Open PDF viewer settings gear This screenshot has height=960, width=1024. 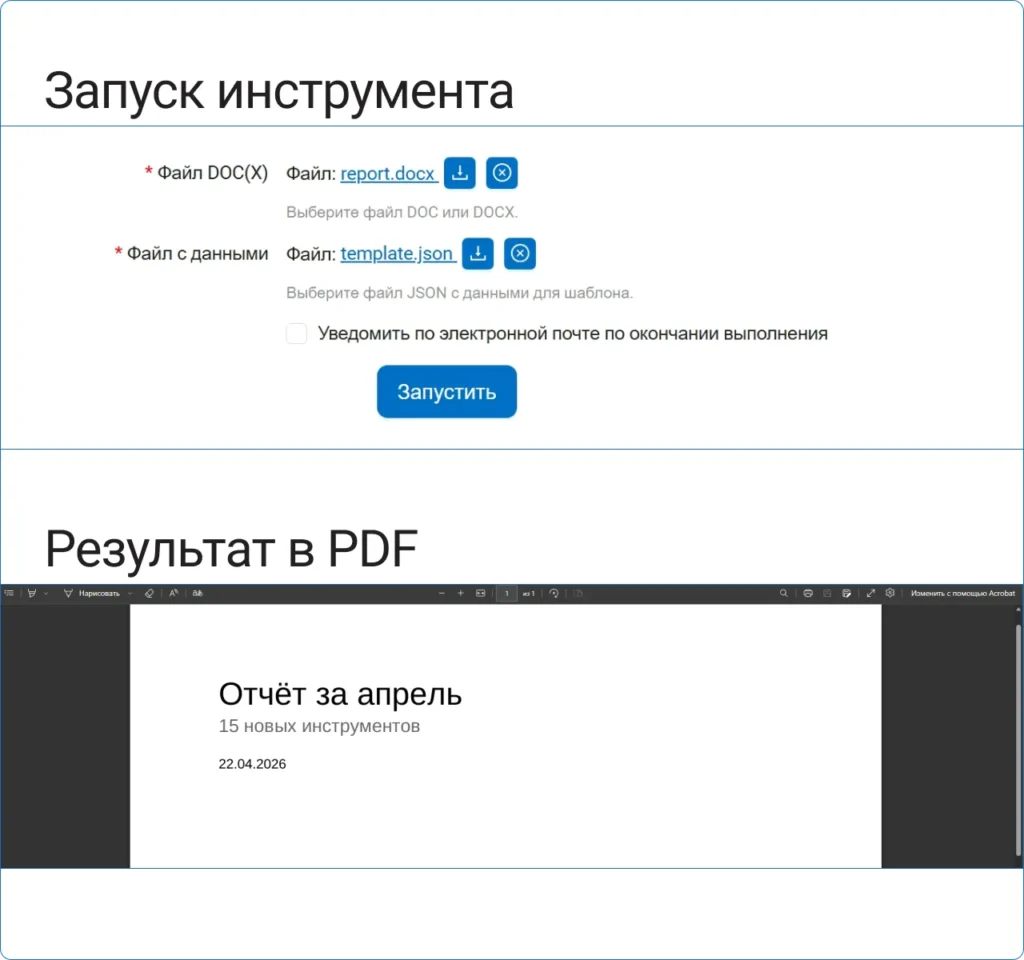[889, 594]
